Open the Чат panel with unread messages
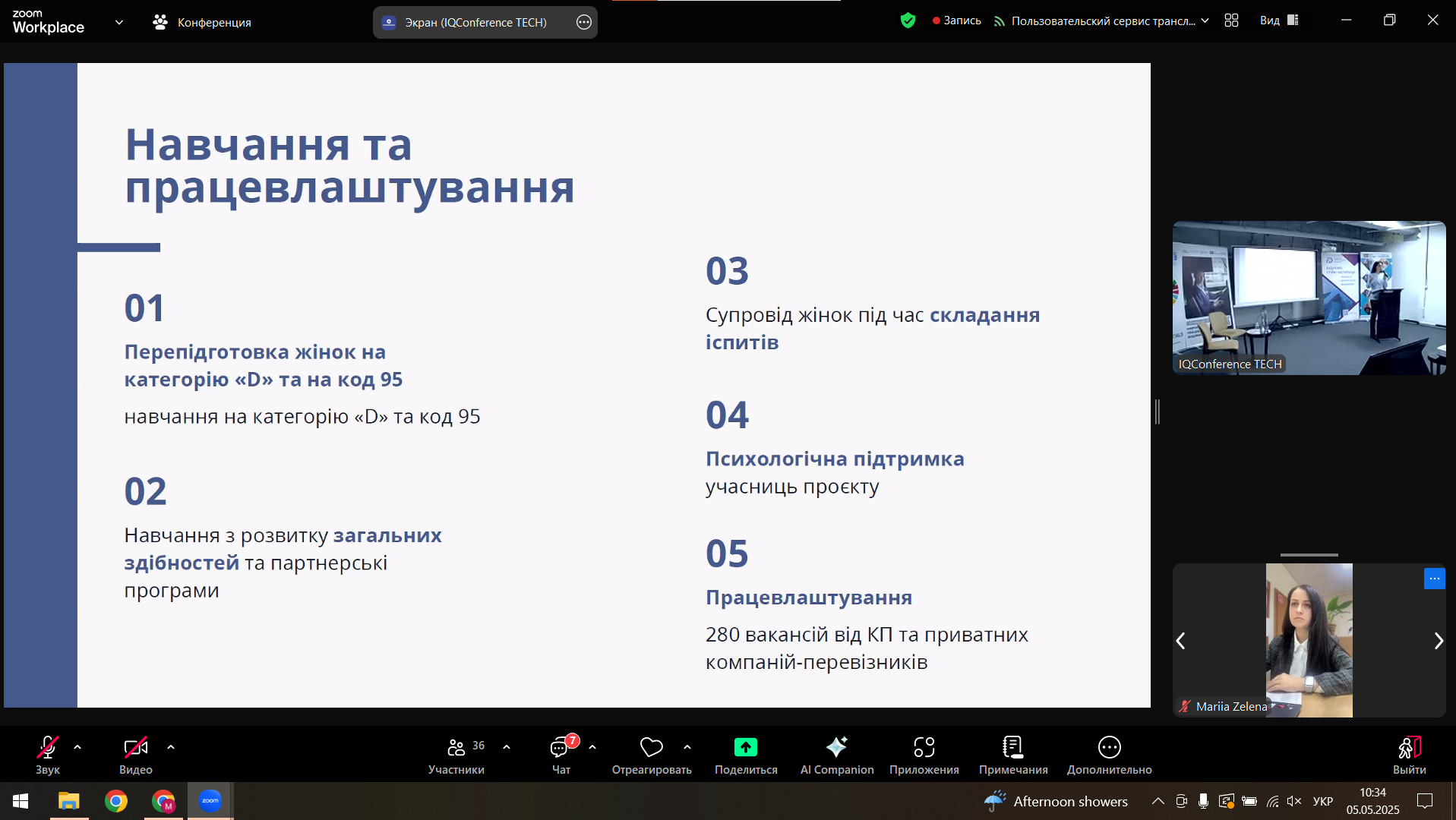 (x=561, y=755)
